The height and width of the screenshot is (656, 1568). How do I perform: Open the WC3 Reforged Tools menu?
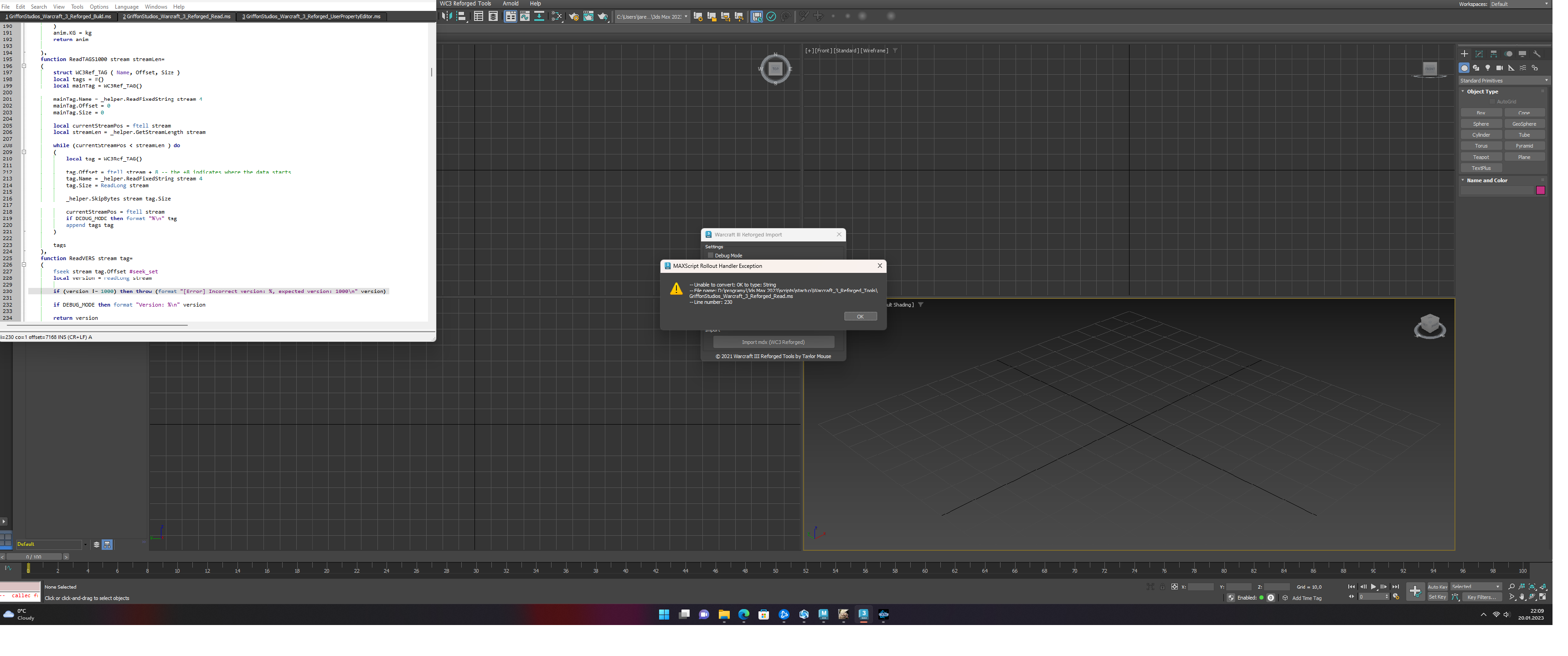pos(465,4)
